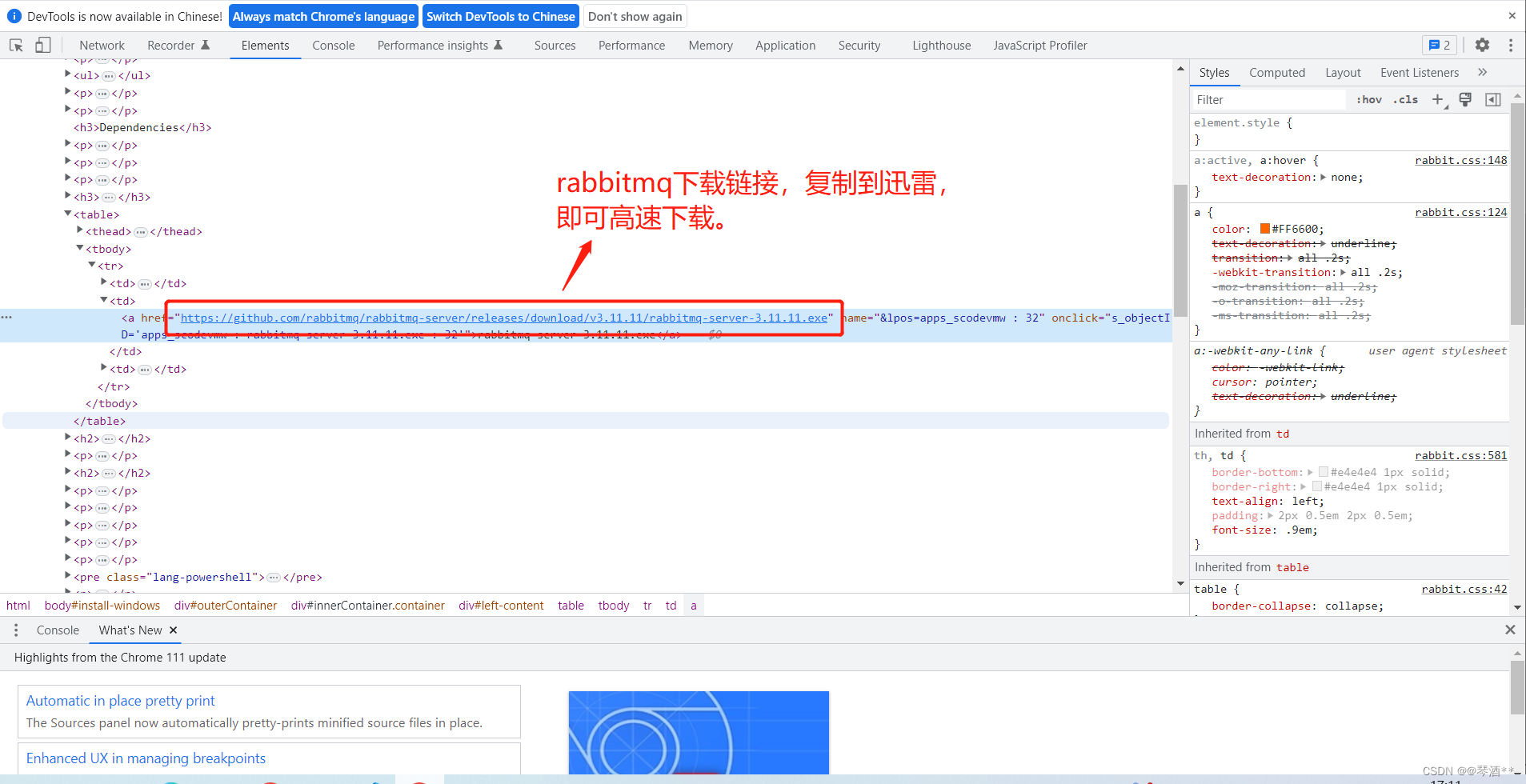Click border-right #e4e4e4 color swatch
1526x784 pixels.
tap(1317, 486)
